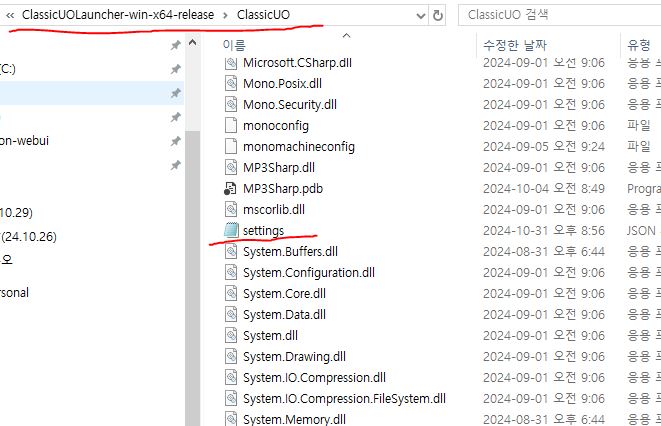The width and height of the screenshot is (661, 426).
Task: Click the refresh button next to address bar
Action: tap(438, 16)
